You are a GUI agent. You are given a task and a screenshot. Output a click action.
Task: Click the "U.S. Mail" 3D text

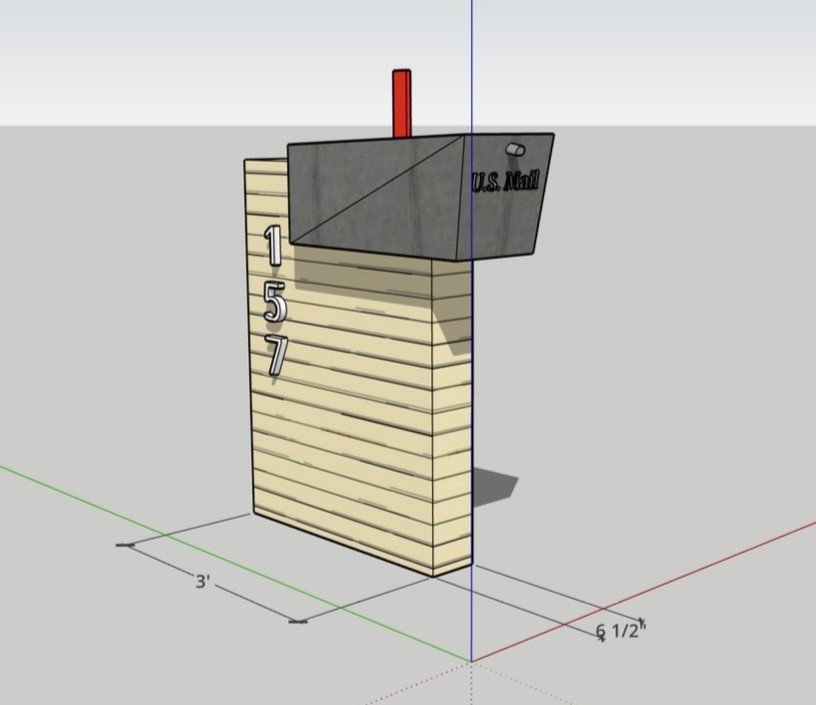[505, 182]
